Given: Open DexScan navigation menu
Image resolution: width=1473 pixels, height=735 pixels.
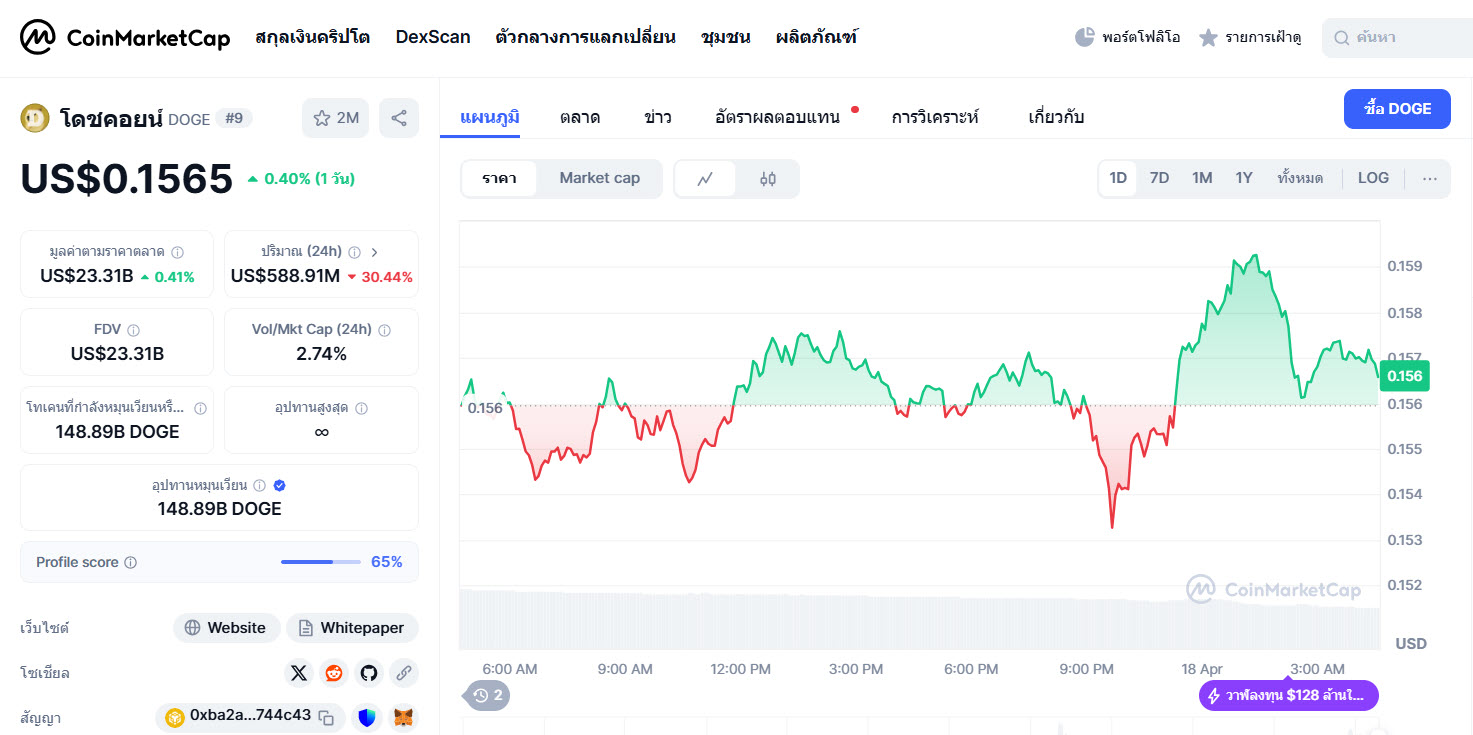Looking at the screenshot, I should 433,37.
